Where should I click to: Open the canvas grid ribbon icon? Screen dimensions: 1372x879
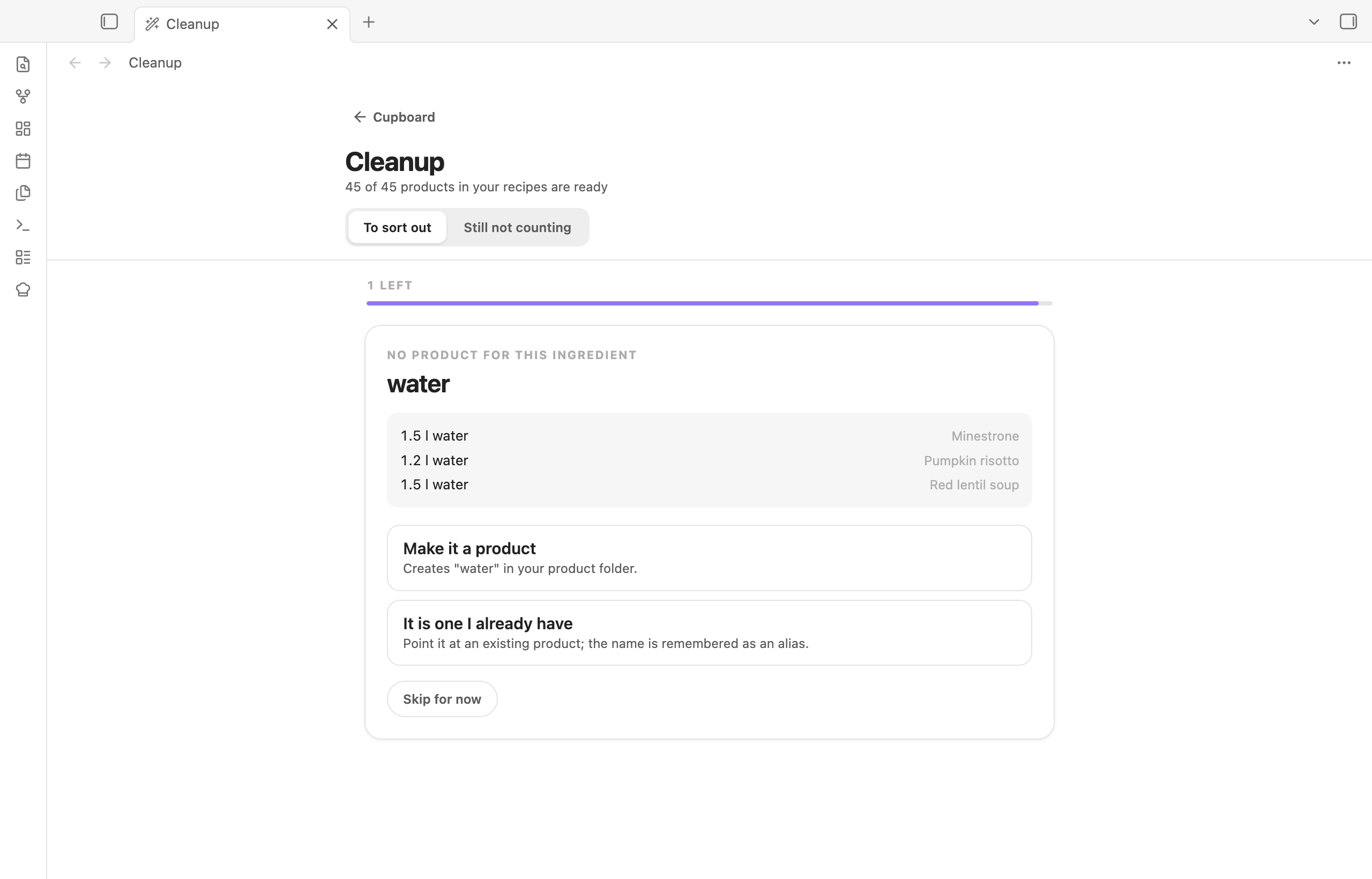pyautogui.click(x=23, y=129)
